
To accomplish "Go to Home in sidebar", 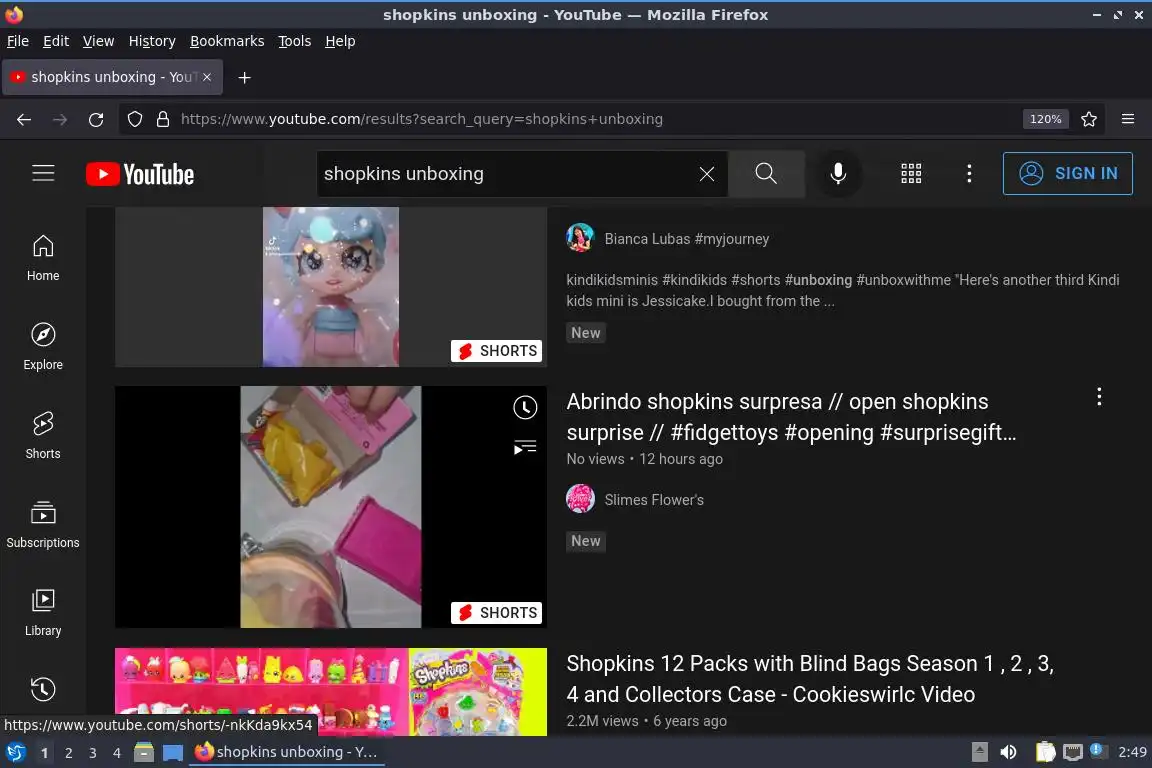I will 43,258.
